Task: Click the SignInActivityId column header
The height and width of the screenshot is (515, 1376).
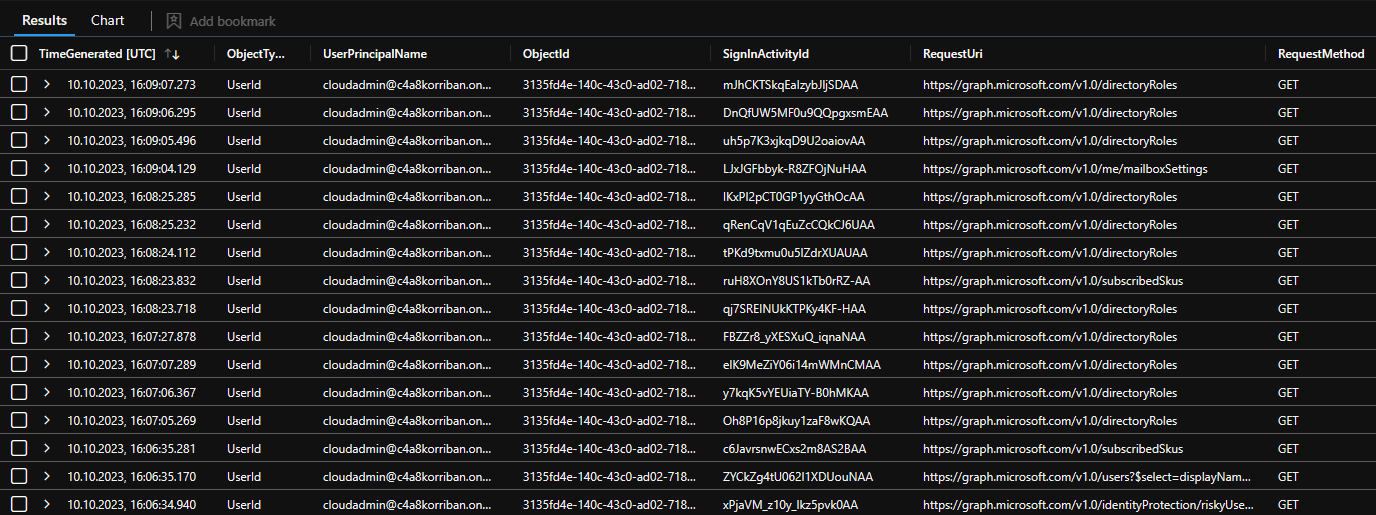Action: point(767,54)
